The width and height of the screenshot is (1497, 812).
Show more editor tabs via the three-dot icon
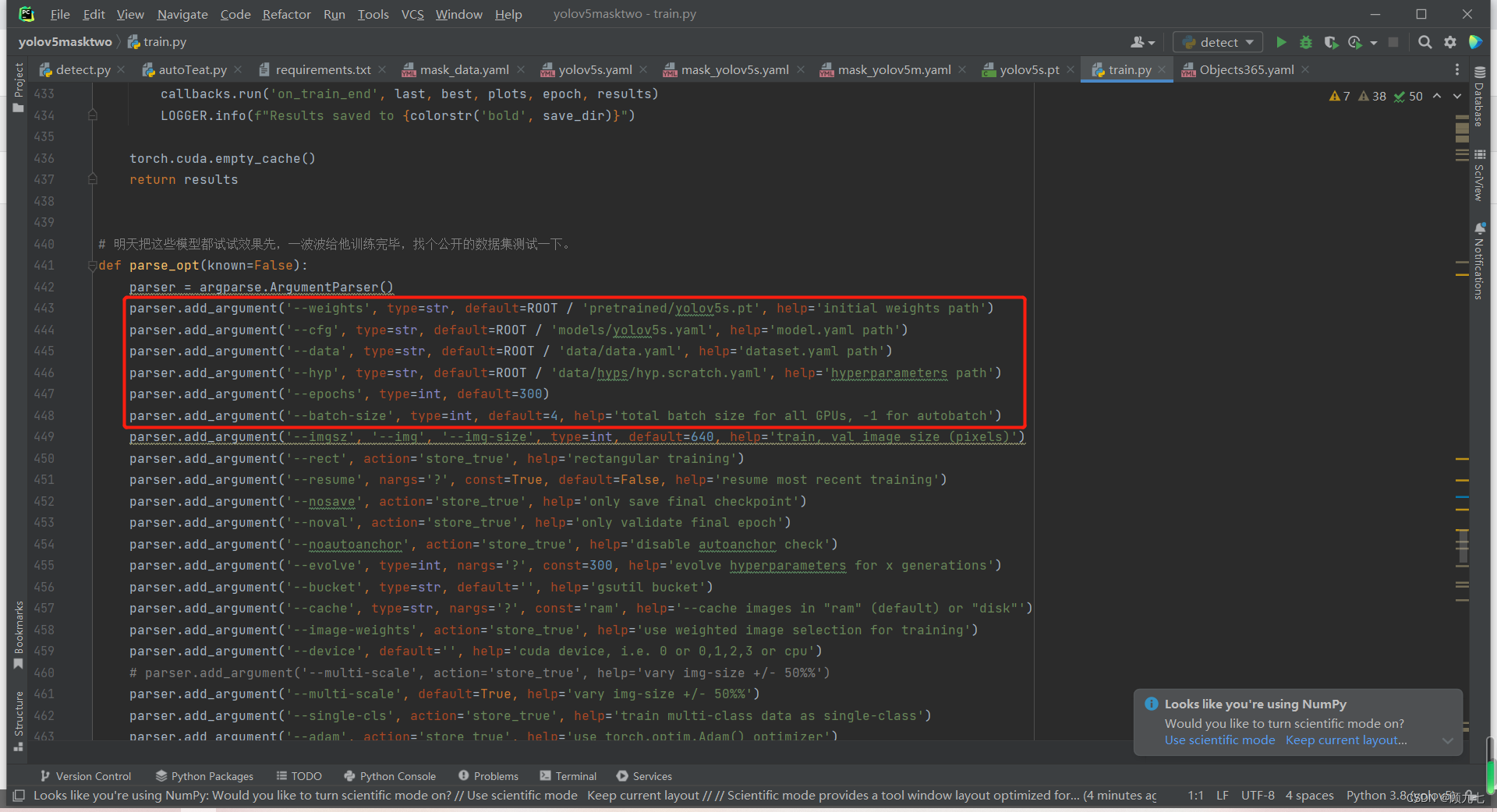[1457, 70]
